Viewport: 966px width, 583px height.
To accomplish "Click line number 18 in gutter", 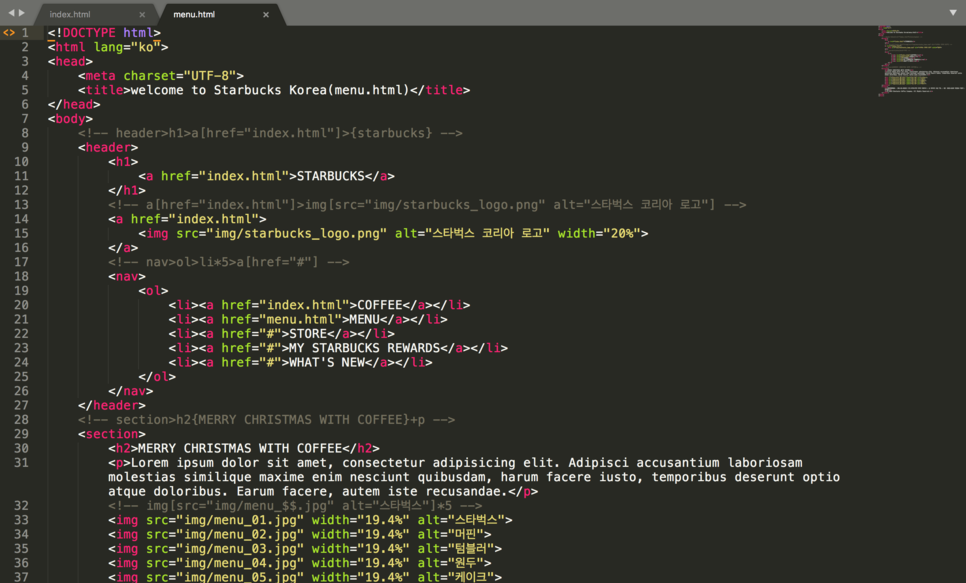I will tap(22, 276).
